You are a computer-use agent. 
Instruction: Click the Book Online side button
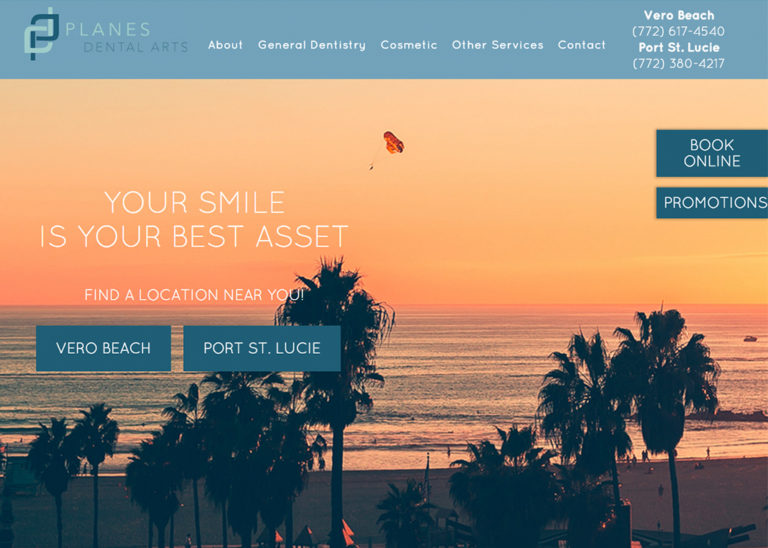(x=712, y=153)
